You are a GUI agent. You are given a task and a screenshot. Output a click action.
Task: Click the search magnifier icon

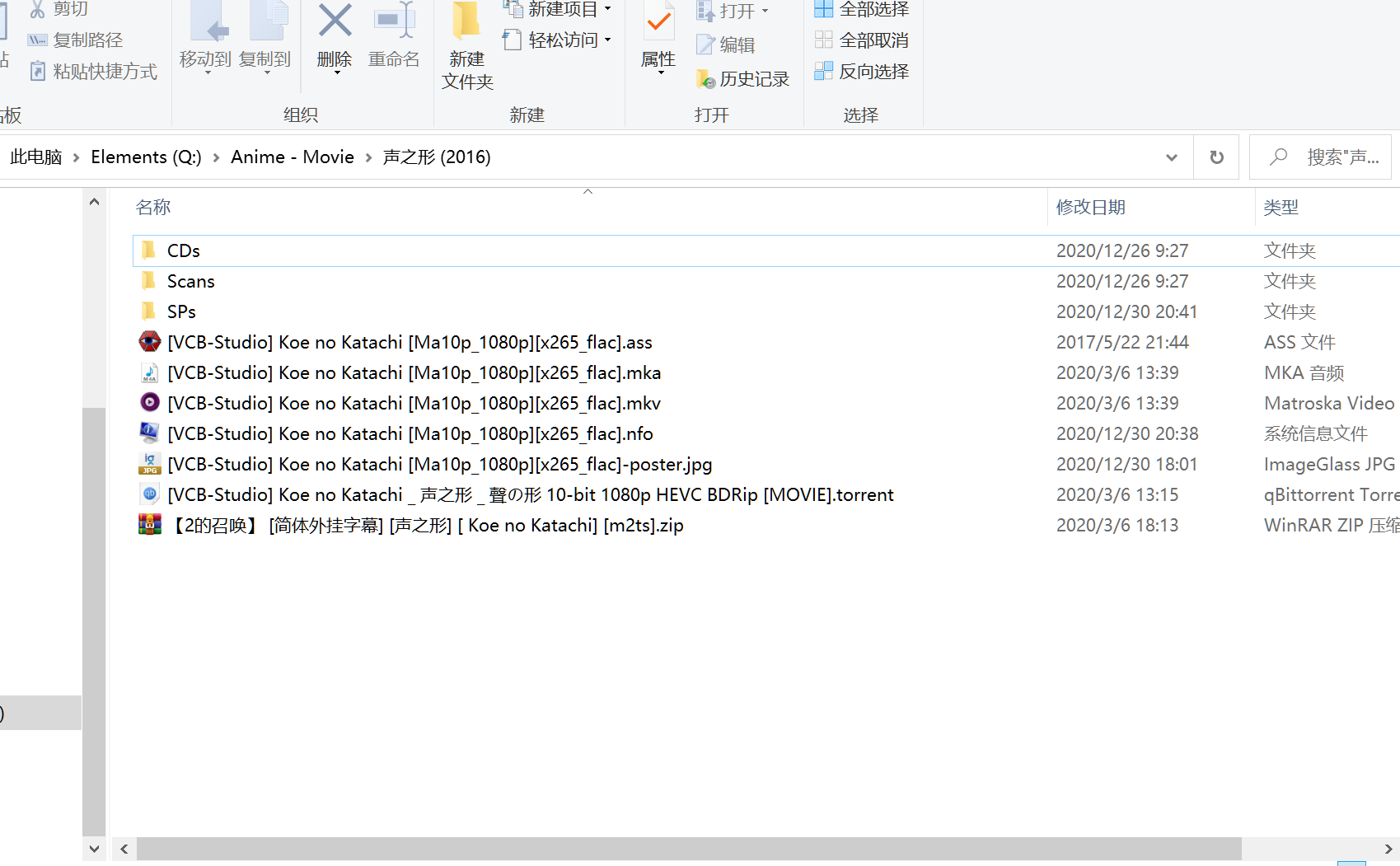point(1278,157)
